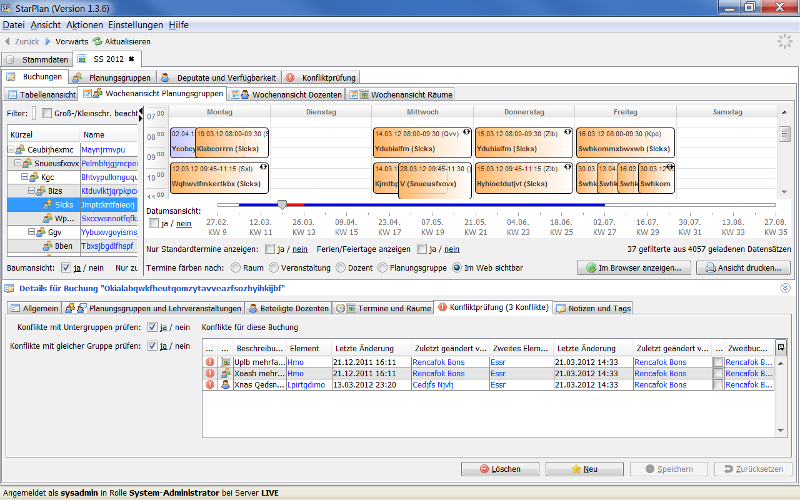
Task: Collapse the Snueusfxovx tree node
Action: click(17, 163)
